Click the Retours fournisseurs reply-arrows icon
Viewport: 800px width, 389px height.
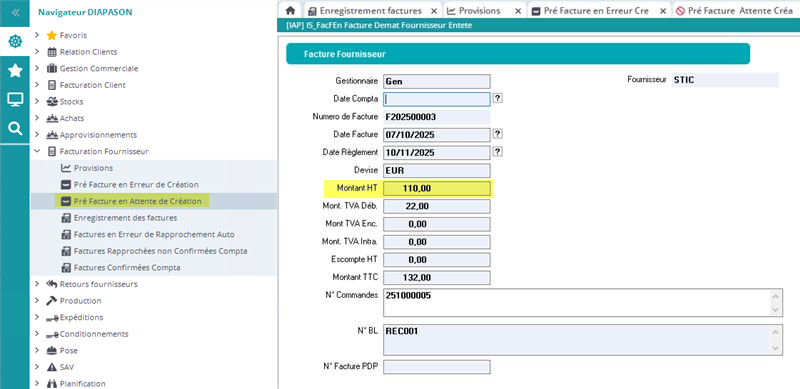click(52, 284)
